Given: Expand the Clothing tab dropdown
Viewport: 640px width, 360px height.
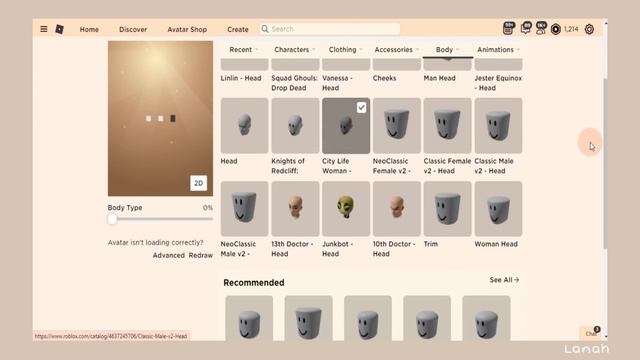Looking at the screenshot, I should 346,49.
